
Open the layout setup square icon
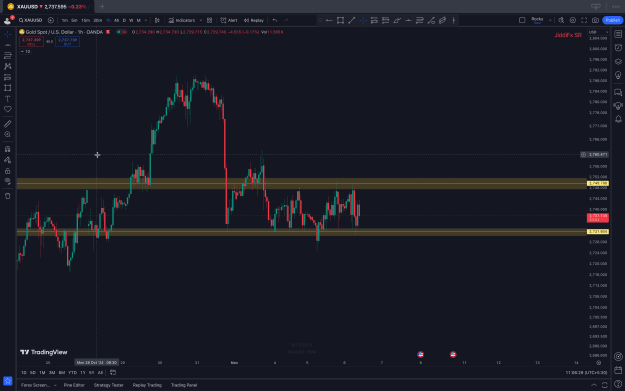click(x=522, y=20)
